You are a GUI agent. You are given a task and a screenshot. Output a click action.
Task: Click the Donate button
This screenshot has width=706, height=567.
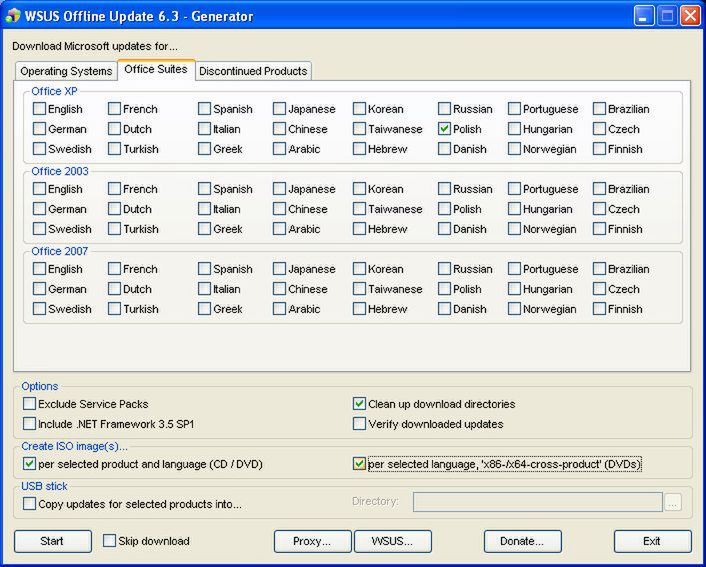(x=523, y=541)
